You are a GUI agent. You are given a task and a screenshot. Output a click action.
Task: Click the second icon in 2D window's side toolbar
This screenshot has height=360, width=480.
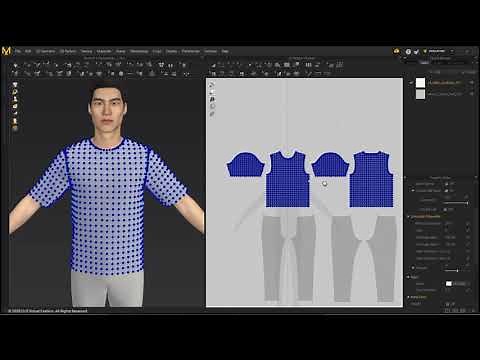click(212, 92)
